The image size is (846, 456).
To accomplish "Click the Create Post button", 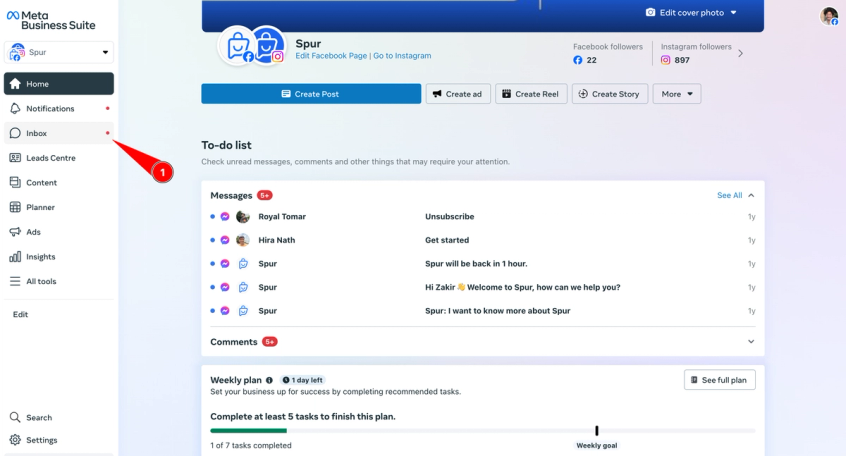I will click(x=311, y=94).
